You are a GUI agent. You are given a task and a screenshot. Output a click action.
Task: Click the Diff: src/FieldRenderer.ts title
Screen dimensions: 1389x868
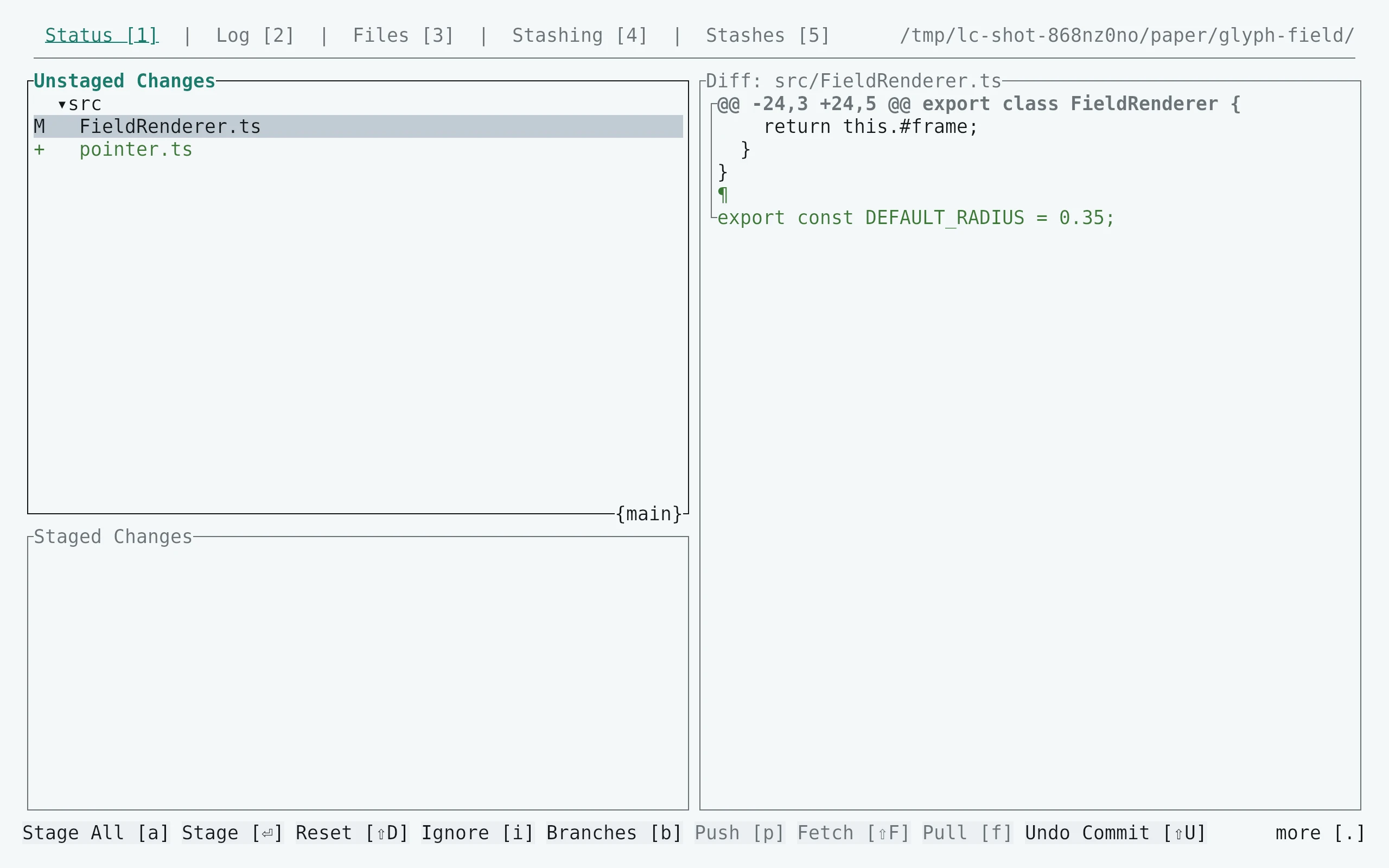click(x=853, y=81)
